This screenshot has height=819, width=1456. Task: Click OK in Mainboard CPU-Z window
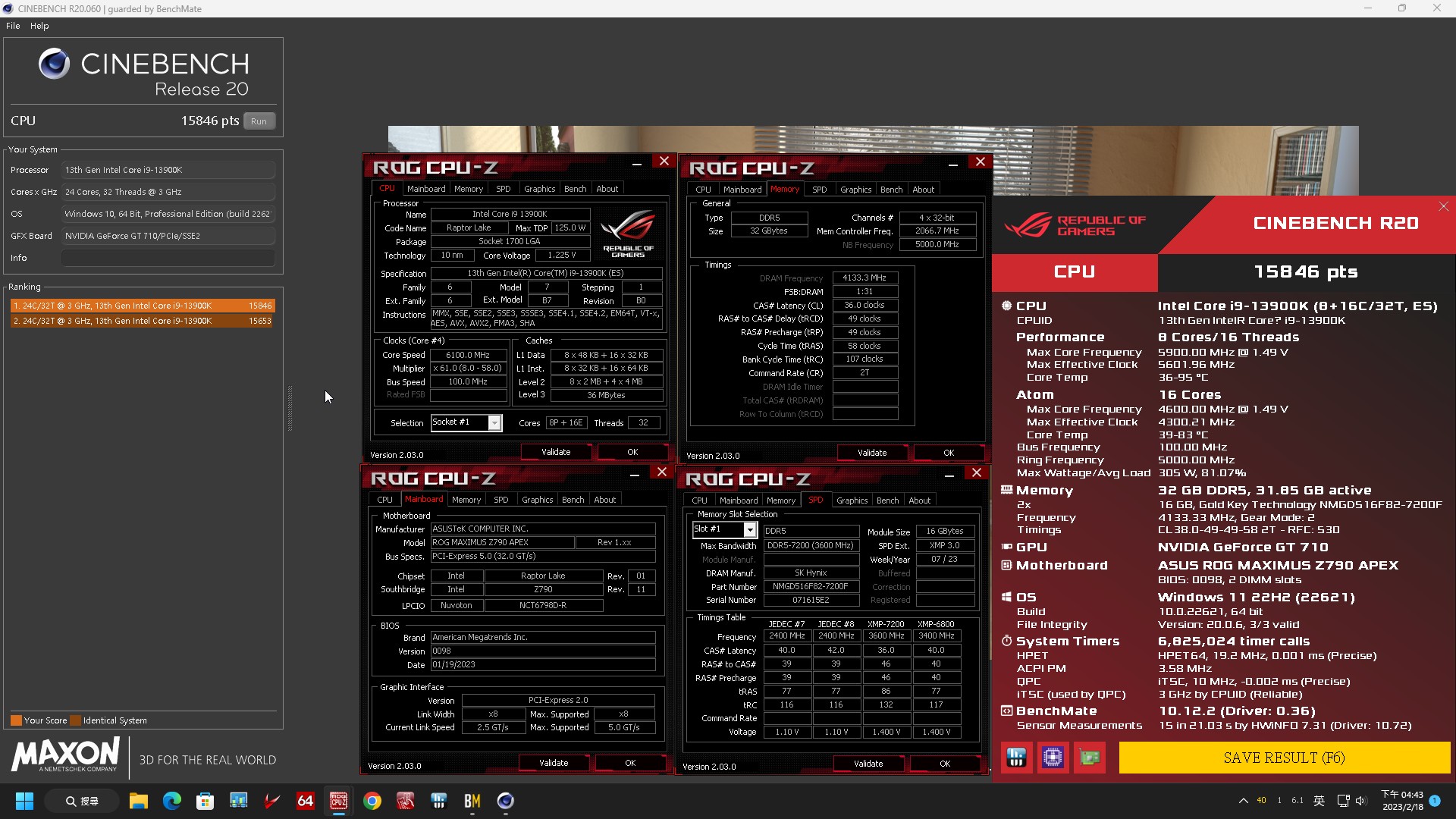[630, 763]
